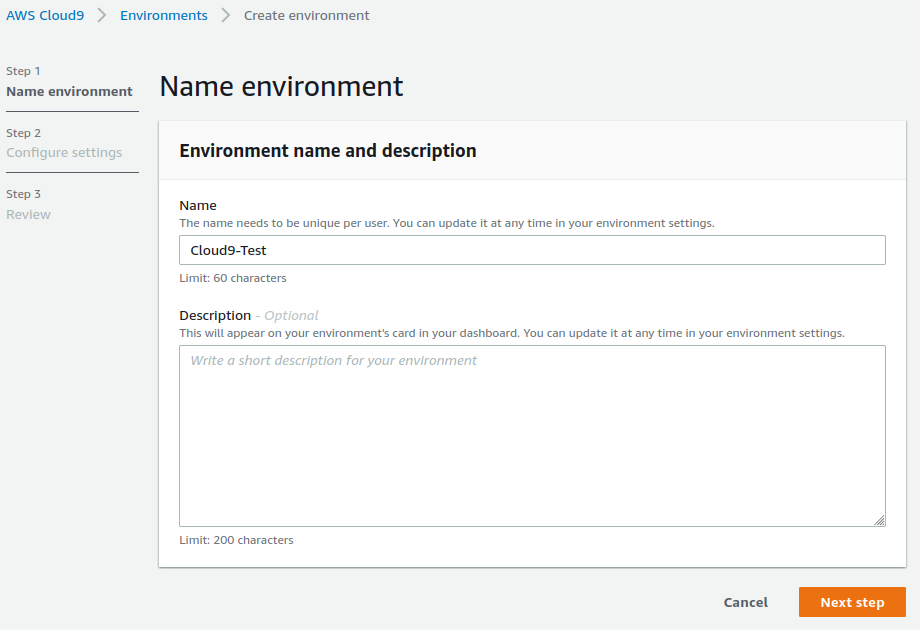Click the Limit: 60 characters hint

[233, 278]
